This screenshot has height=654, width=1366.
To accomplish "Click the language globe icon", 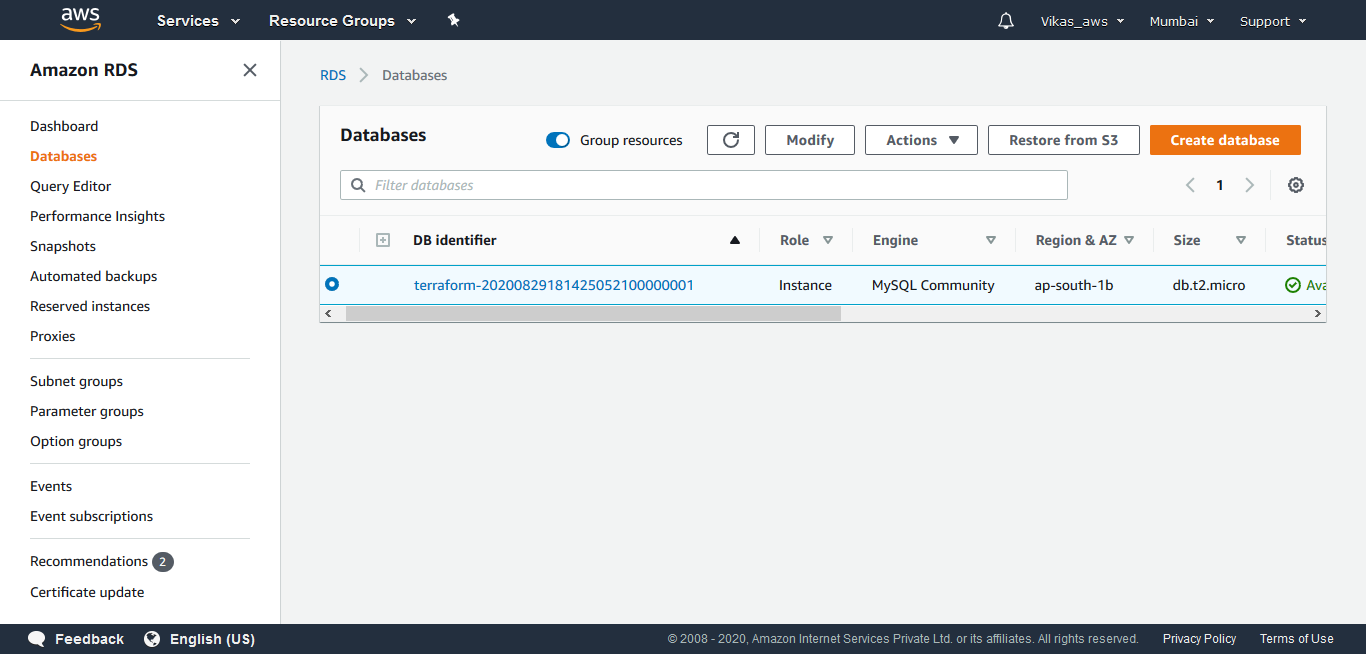I will pos(152,639).
